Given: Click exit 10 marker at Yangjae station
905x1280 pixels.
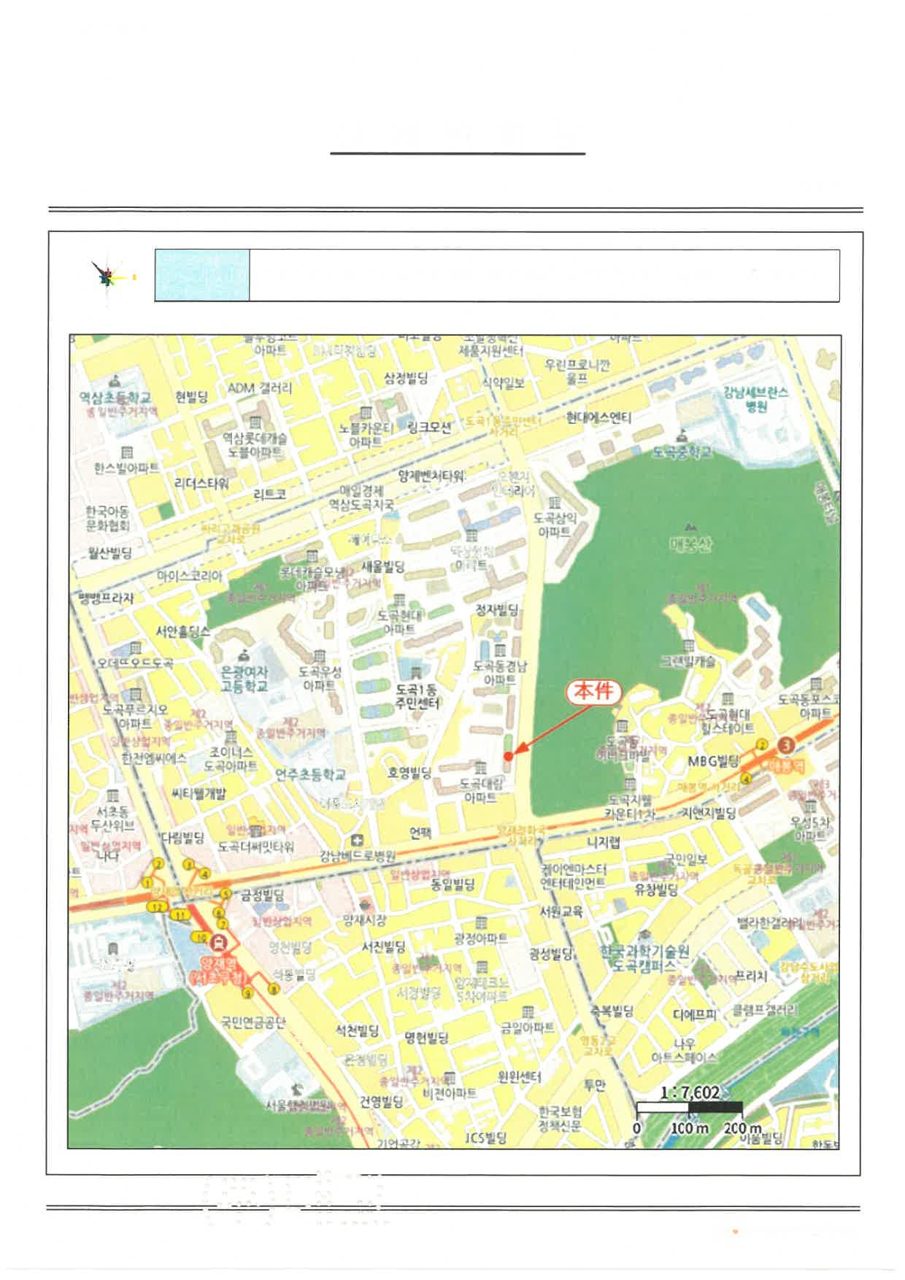Looking at the screenshot, I should (x=200, y=937).
